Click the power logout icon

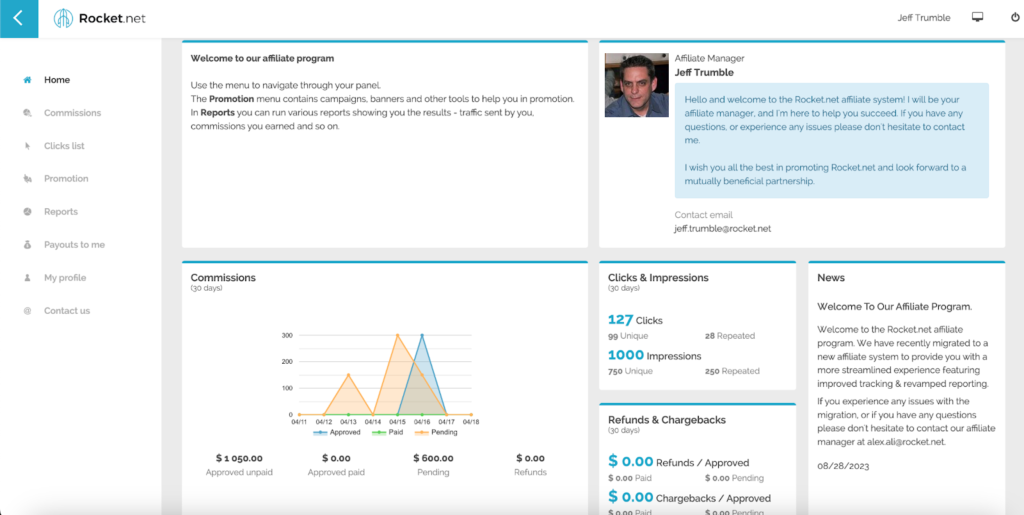click(1015, 18)
